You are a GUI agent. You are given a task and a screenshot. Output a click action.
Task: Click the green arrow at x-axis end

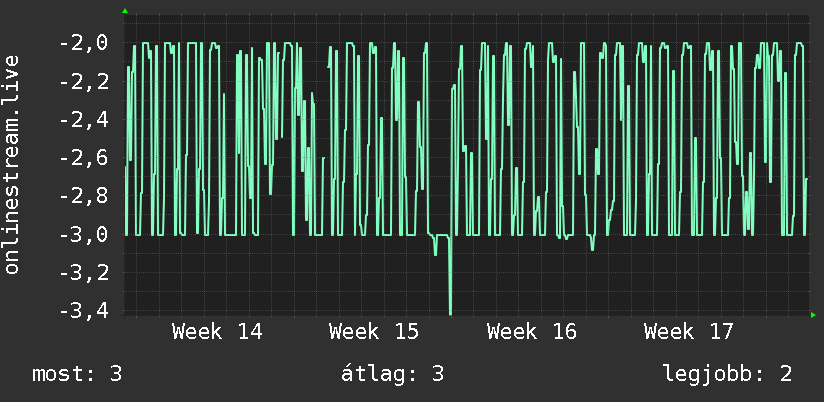813,315
